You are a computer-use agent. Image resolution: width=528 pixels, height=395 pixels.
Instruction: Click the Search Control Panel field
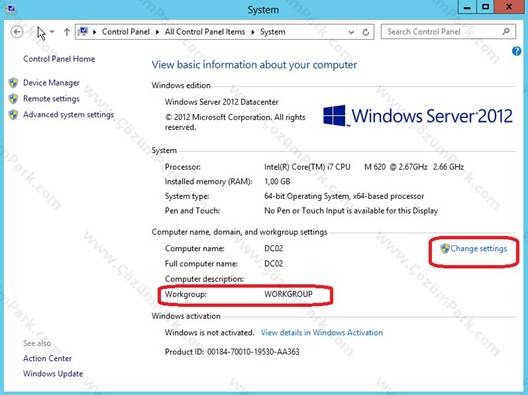tap(448, 32)
